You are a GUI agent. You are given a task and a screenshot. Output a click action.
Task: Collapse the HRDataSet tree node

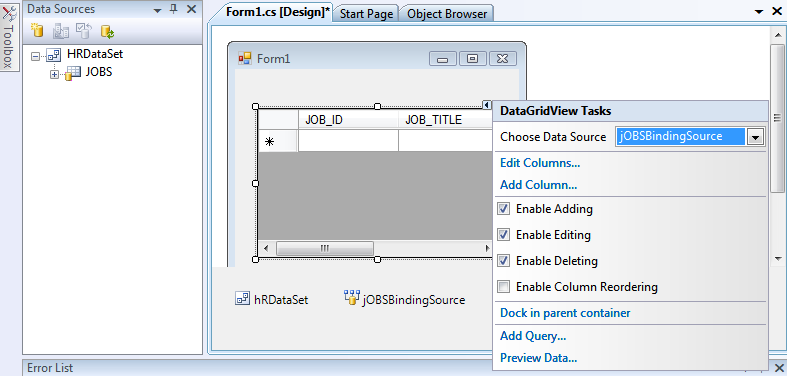(x=35, y=57)
